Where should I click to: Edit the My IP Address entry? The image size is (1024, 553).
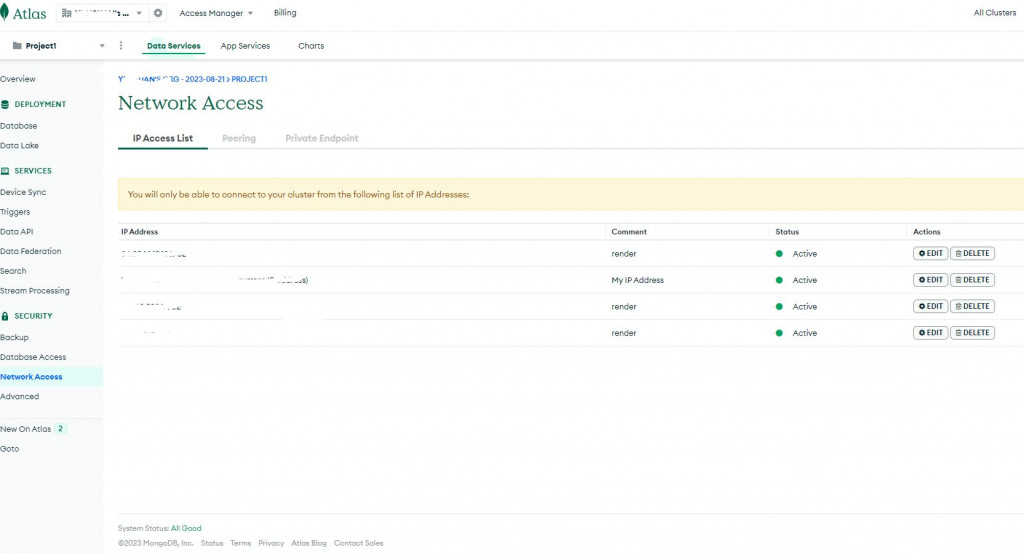point(930,280)
